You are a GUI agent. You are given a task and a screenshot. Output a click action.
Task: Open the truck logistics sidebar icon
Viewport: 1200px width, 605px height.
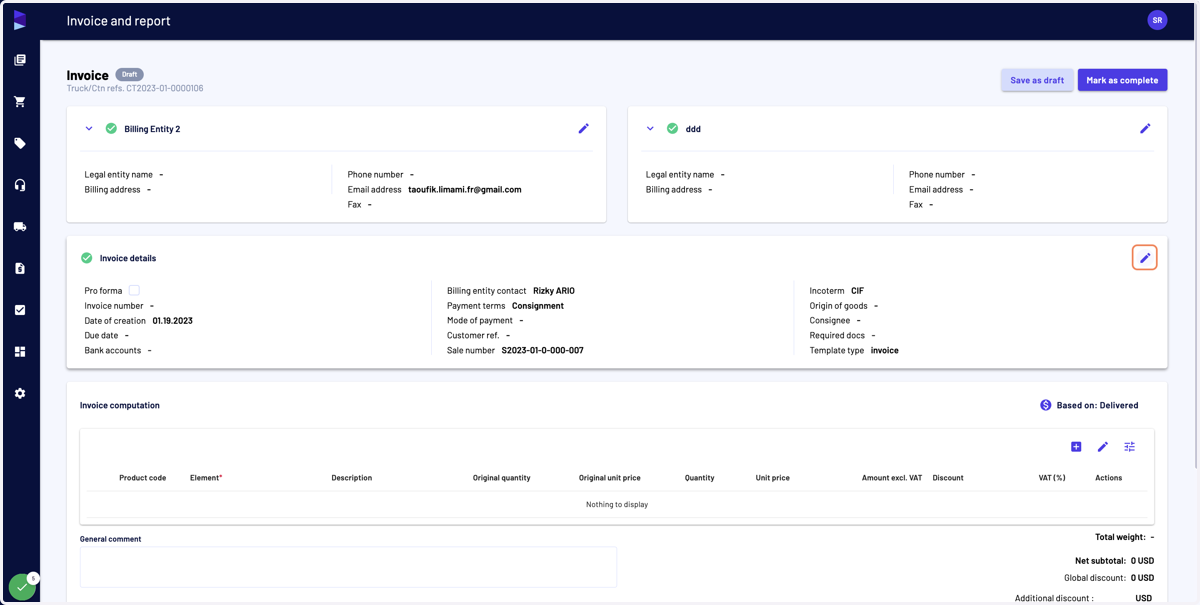tap(20, 227)
